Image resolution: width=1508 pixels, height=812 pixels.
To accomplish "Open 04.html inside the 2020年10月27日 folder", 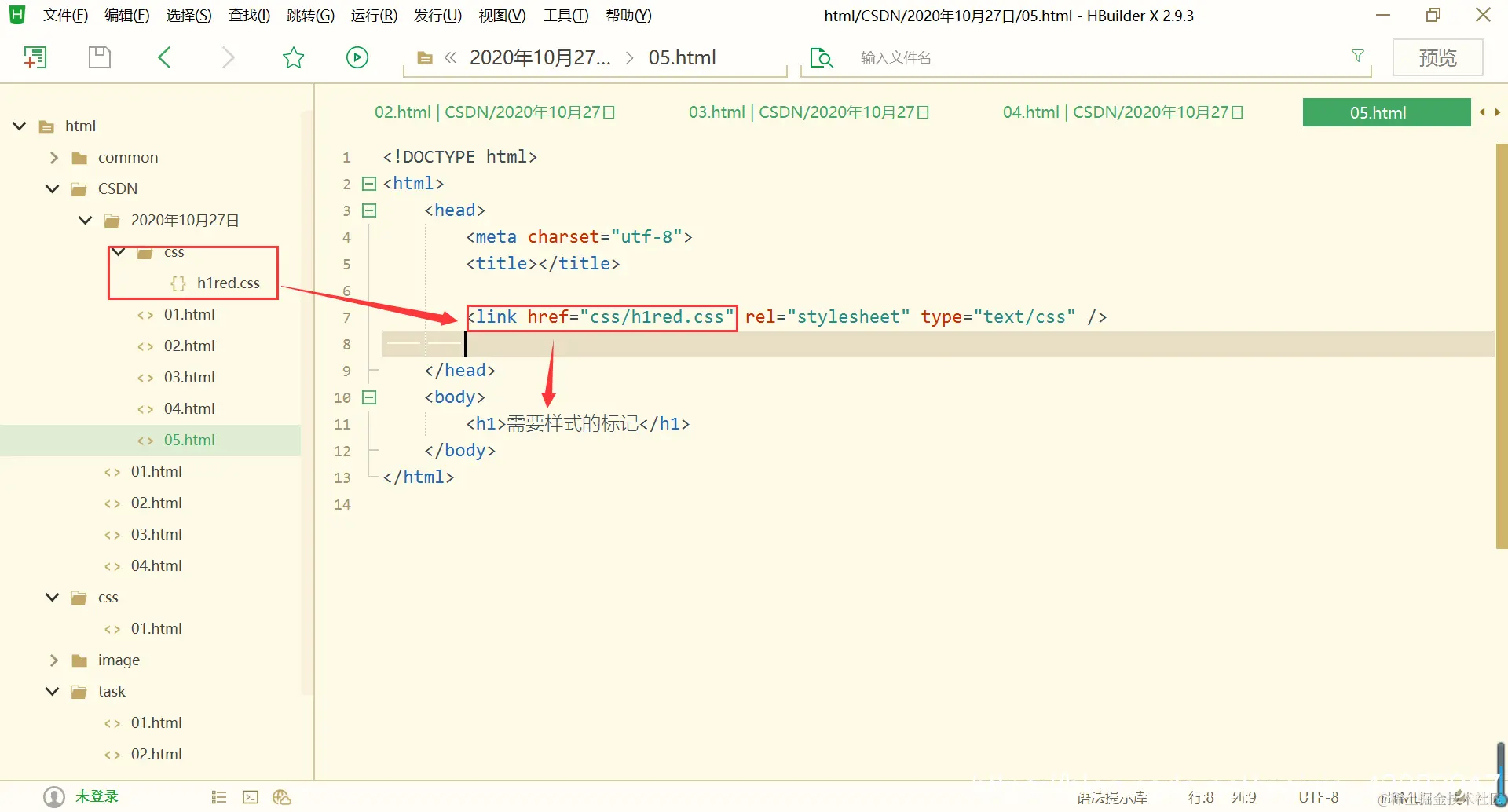I will point(189,408).
